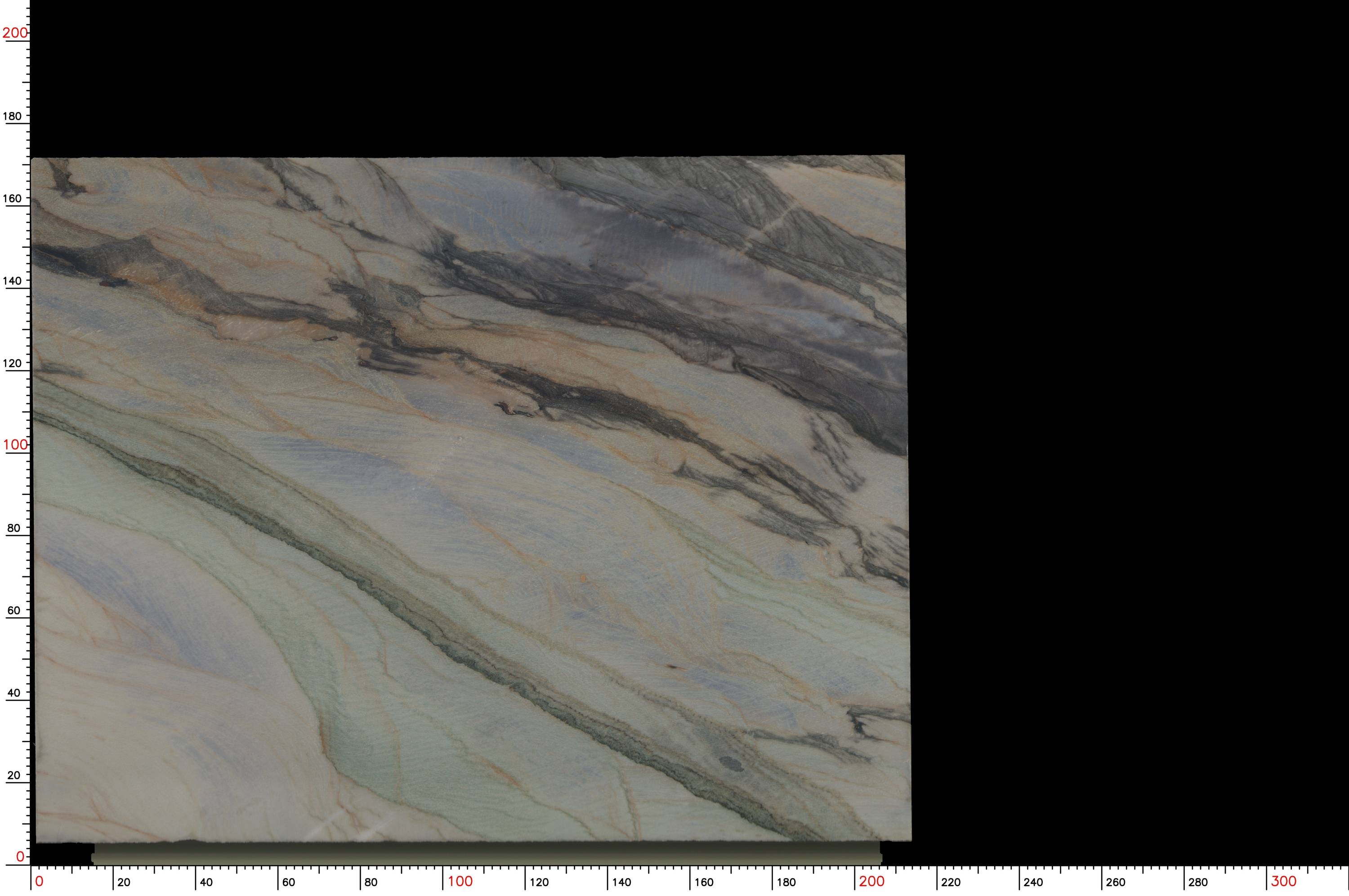1349x896 pixels.
Task: Click the red 200 on the vertical ruler
Action: pos(15,33)
